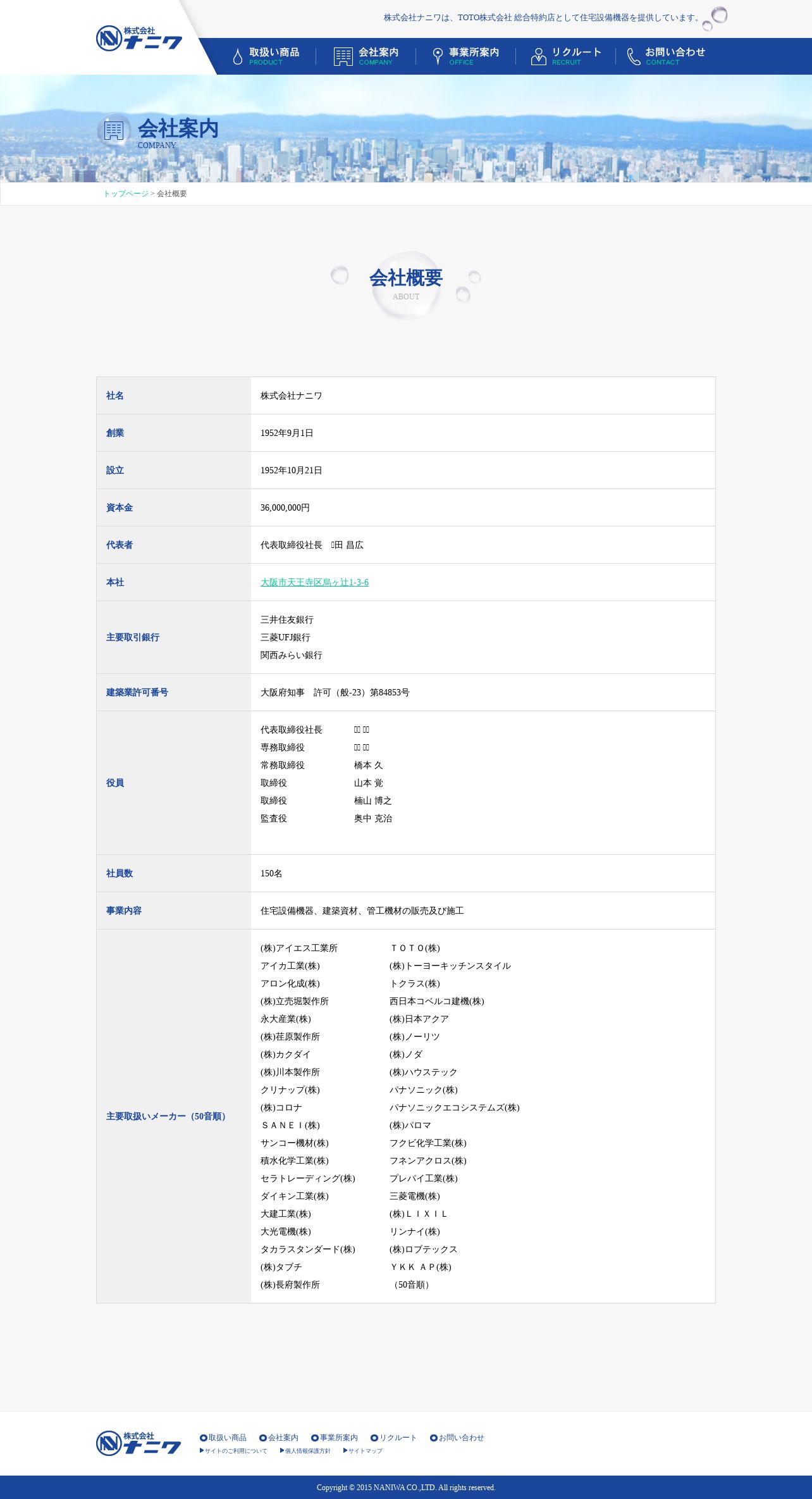This screenshot has height=1499, width=812.
Task: Click the 1952年10月21日 establishment date
Action: pos(292,471)
